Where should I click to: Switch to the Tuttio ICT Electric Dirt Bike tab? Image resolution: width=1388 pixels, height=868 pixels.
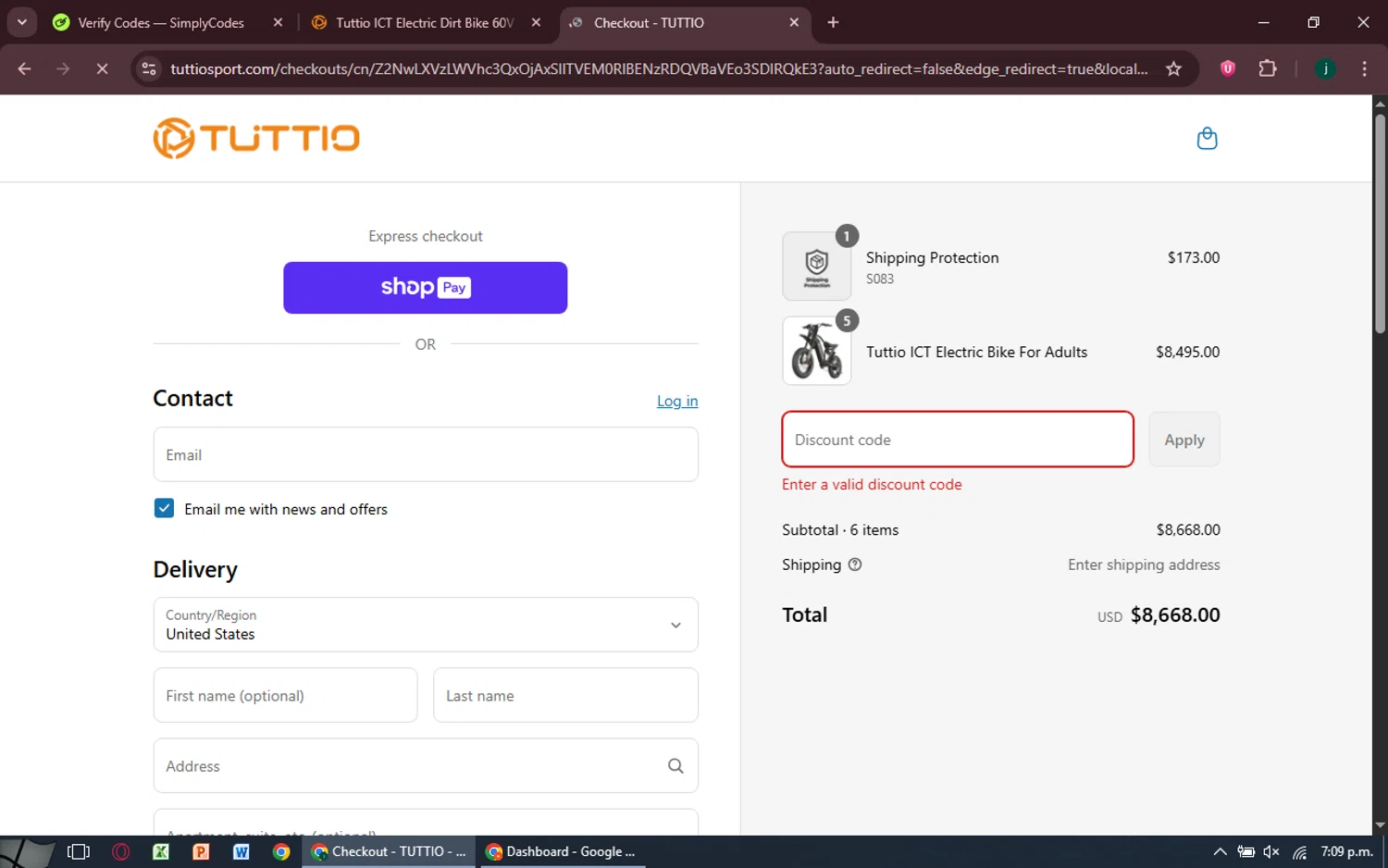pyautogui.click(x=425, y=22)
